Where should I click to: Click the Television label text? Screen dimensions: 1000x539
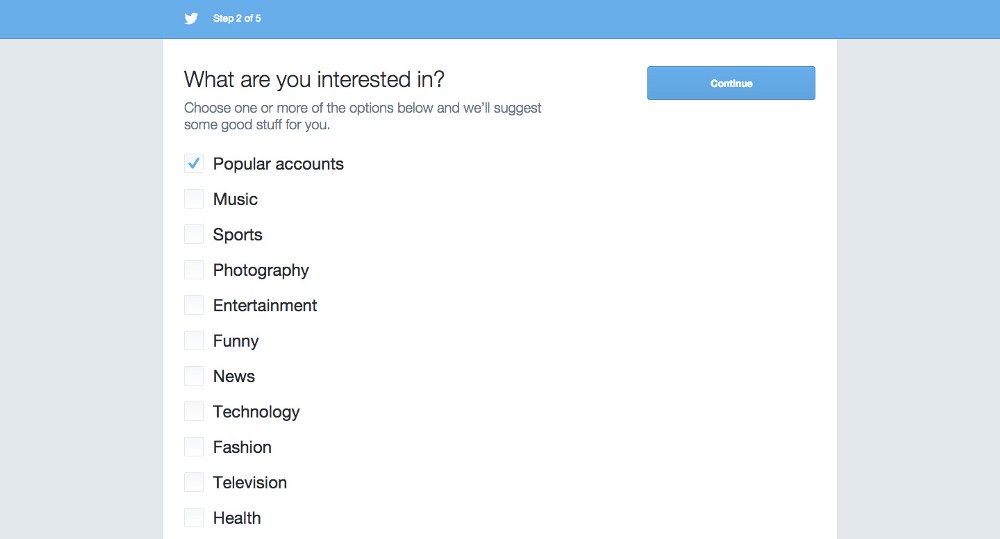(250, 482)
